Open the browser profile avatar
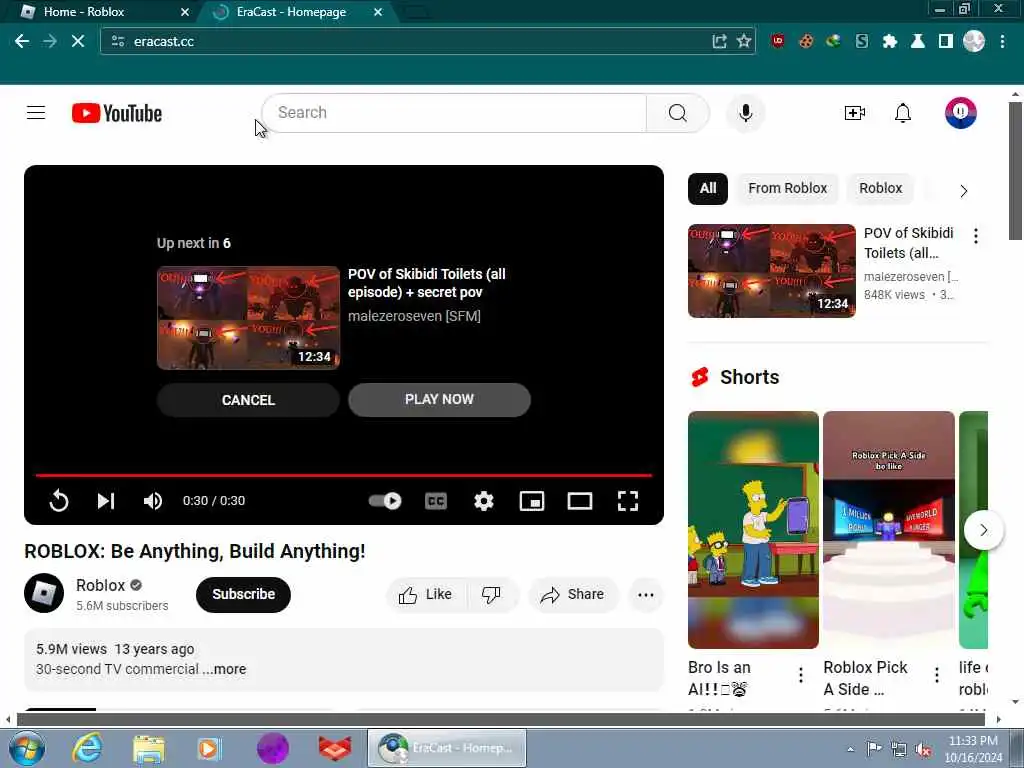This screenshot has height=768, width=1024. pos(974,41)
